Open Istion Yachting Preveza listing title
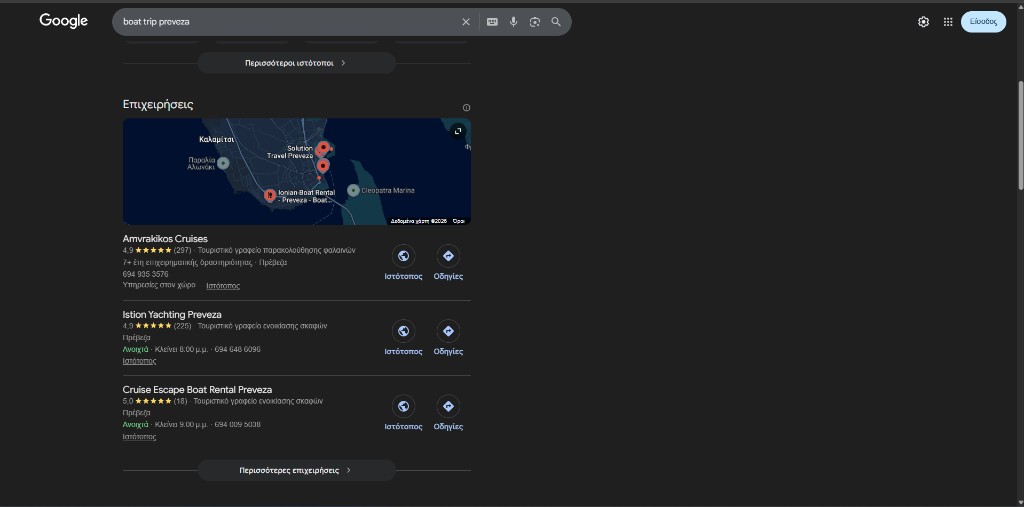Screen dimensions: 1024x507 pyautogui.click(x=172, y=314)
